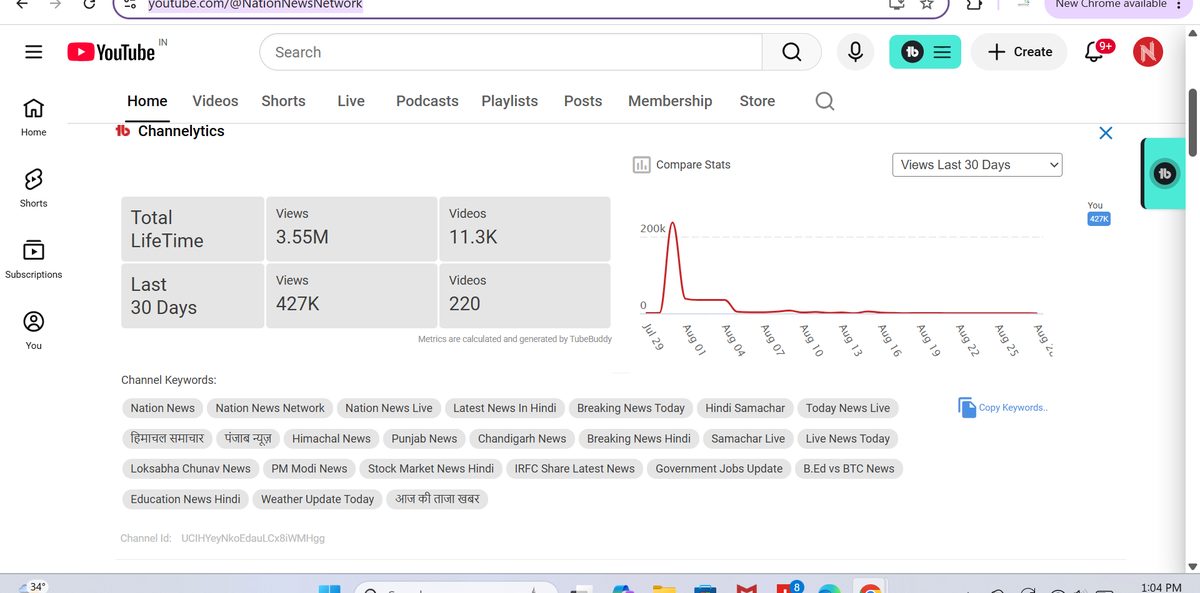The width and height of the screenshot is (1200, 593).
Task: Switch to the Podcasts channel tab
Action: point(427,101)
